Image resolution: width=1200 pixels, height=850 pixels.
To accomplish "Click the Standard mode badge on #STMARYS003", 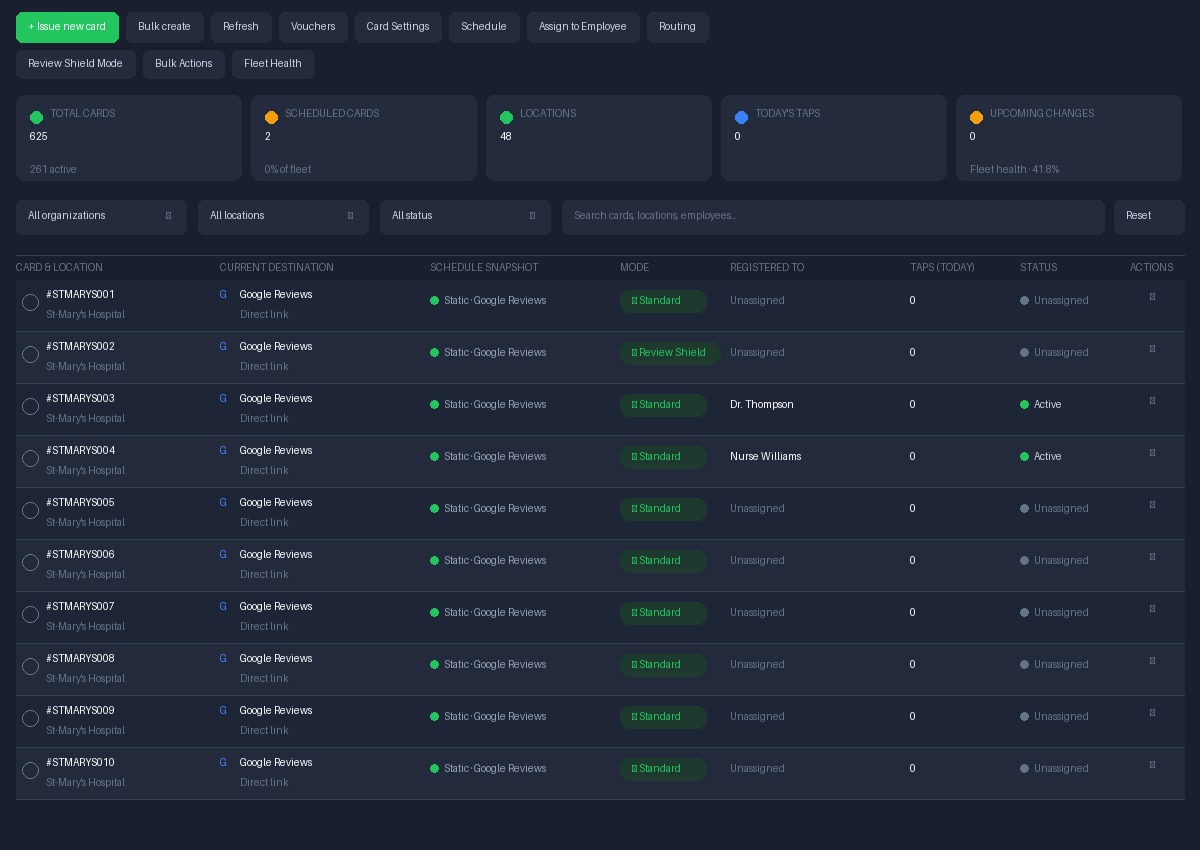I will pyautogui.click(x=663, y=405).
